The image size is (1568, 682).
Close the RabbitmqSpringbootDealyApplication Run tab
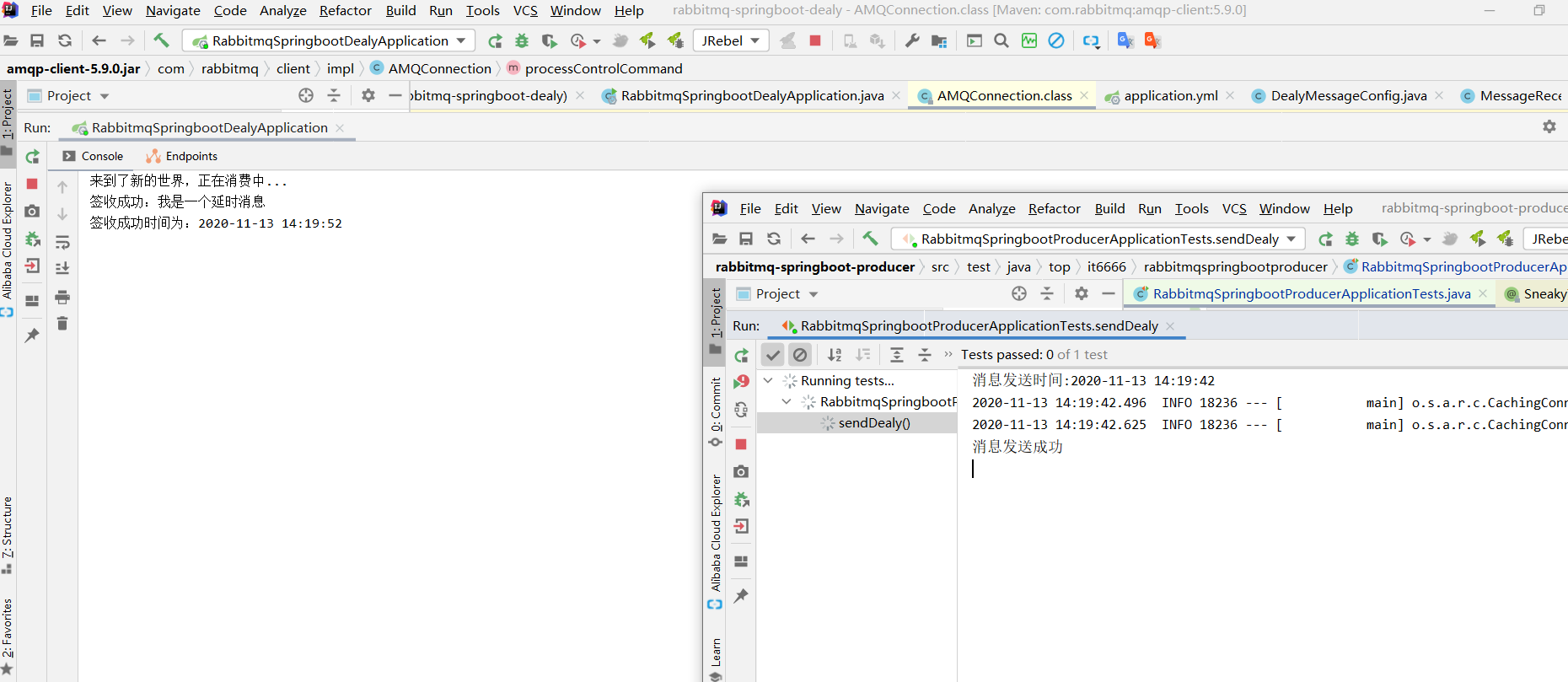(x=340, y=127)
